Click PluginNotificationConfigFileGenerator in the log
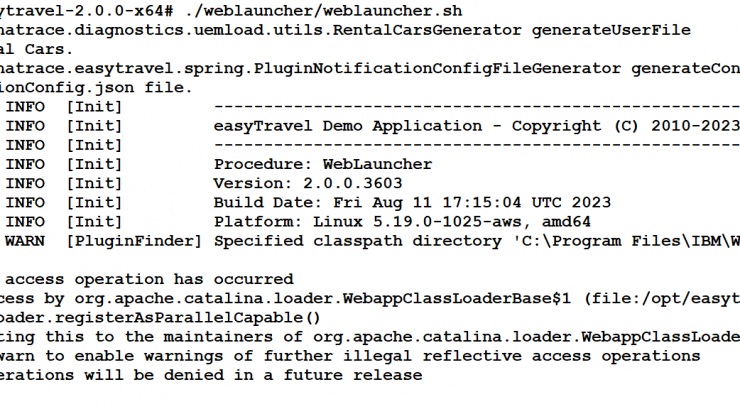This screenshot has height=414, width=740. pyautogui.click(x=437, y=68)
